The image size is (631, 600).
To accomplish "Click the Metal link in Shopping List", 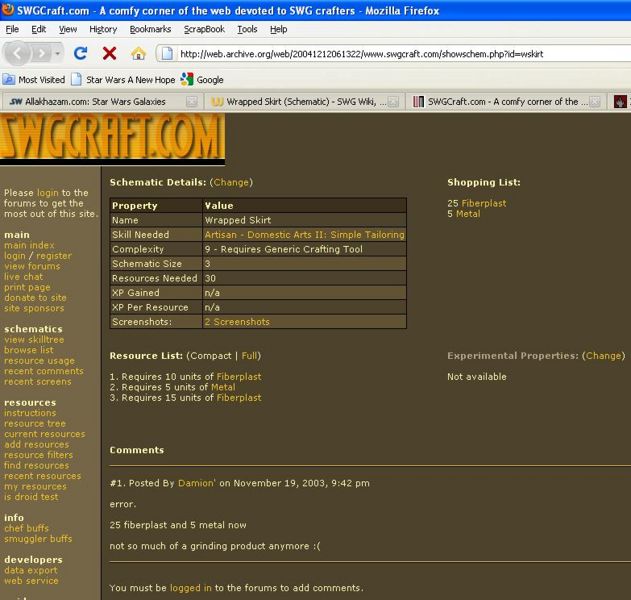I will coord(468,214).
